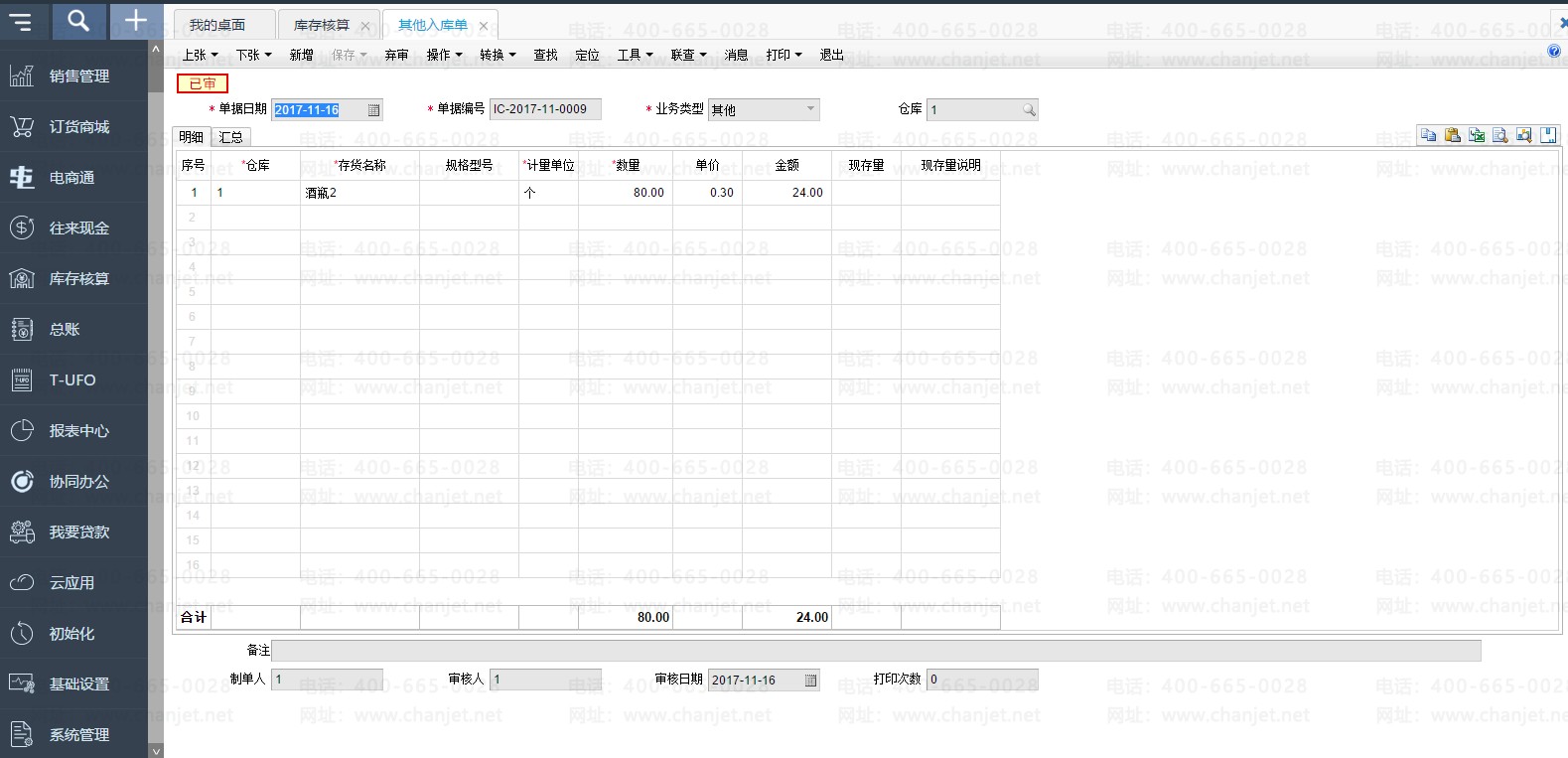1568x758 pixels.
Task: Click the chart magnifier icon above the grid
Action: pos(1524,135)
